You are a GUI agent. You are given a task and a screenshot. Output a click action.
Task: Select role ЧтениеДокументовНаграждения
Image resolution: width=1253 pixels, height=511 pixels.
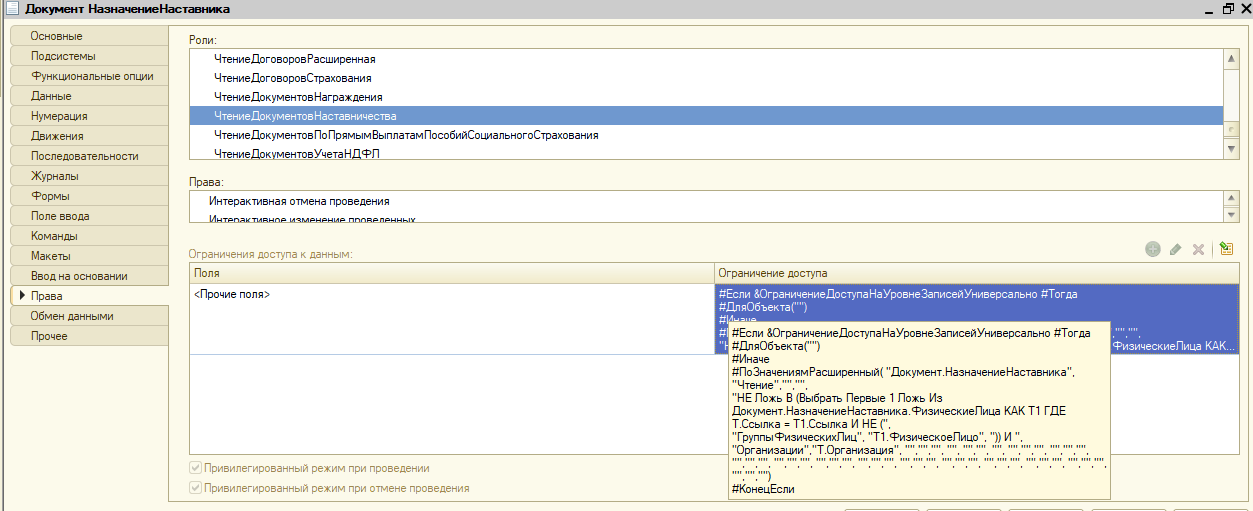pos(706,97)
